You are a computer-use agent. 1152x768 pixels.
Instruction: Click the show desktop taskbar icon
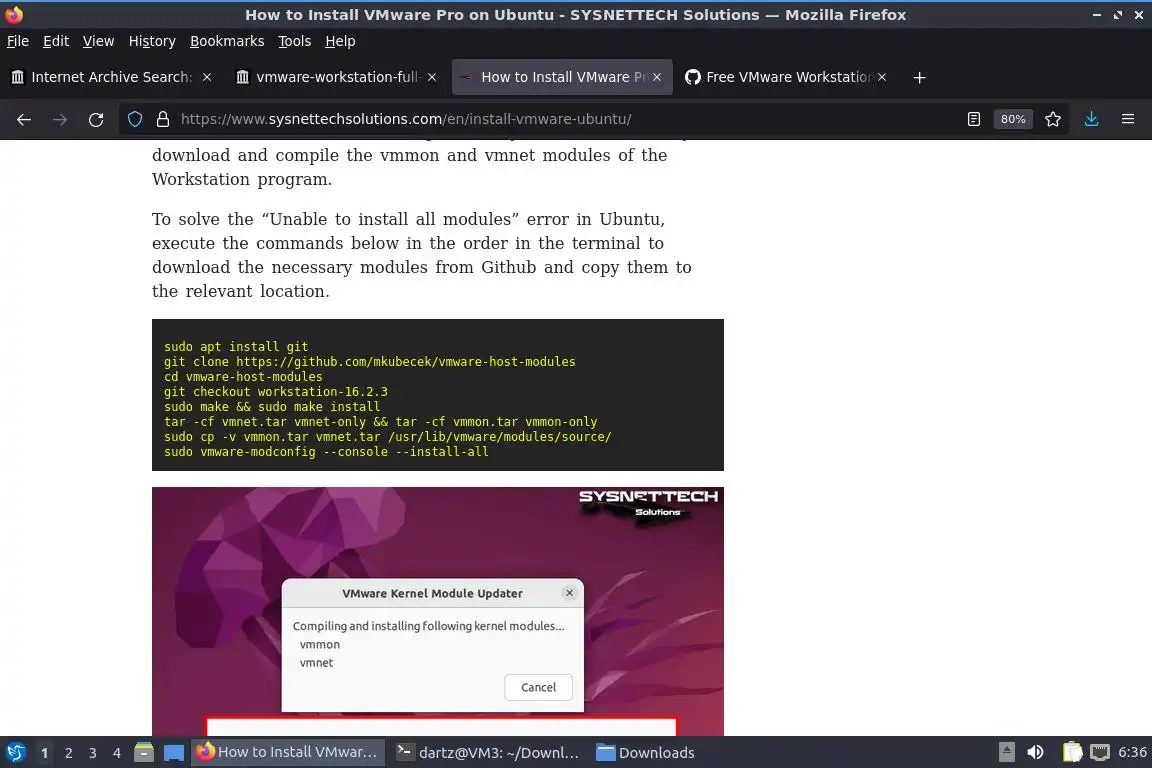[173, 753]
